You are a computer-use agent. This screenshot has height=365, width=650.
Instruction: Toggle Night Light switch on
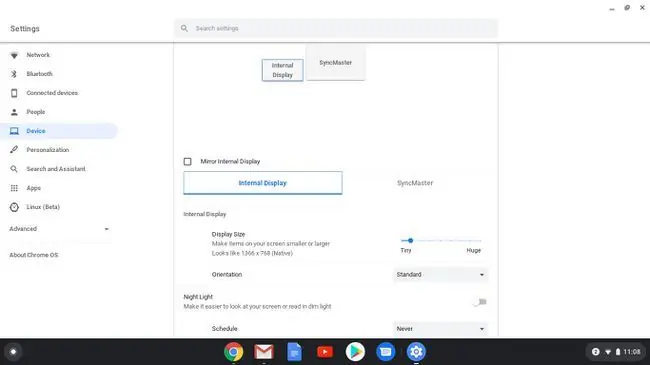480,302
